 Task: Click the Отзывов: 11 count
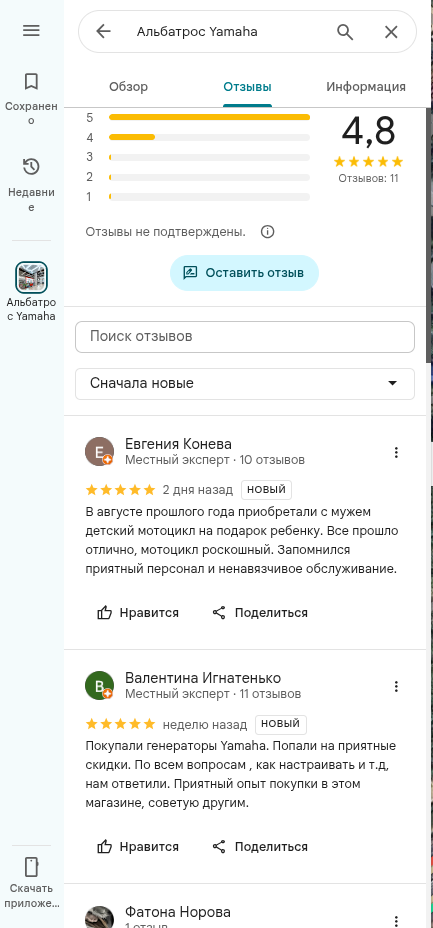[368, 178]
